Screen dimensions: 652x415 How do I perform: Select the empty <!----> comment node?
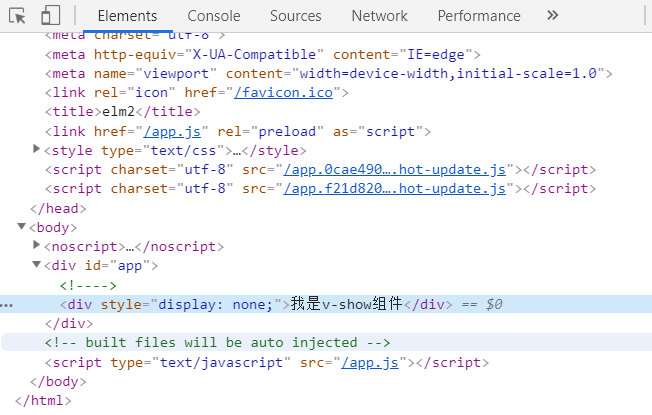click(x=88, y=286)
